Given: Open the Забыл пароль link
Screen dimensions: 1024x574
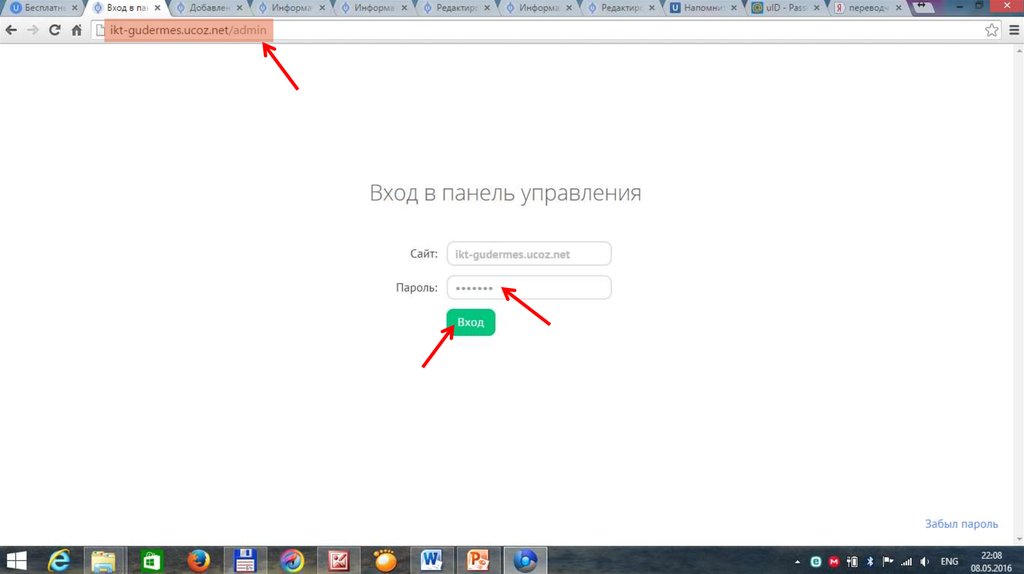Looking at the screenshot, I should pos(961,524).
